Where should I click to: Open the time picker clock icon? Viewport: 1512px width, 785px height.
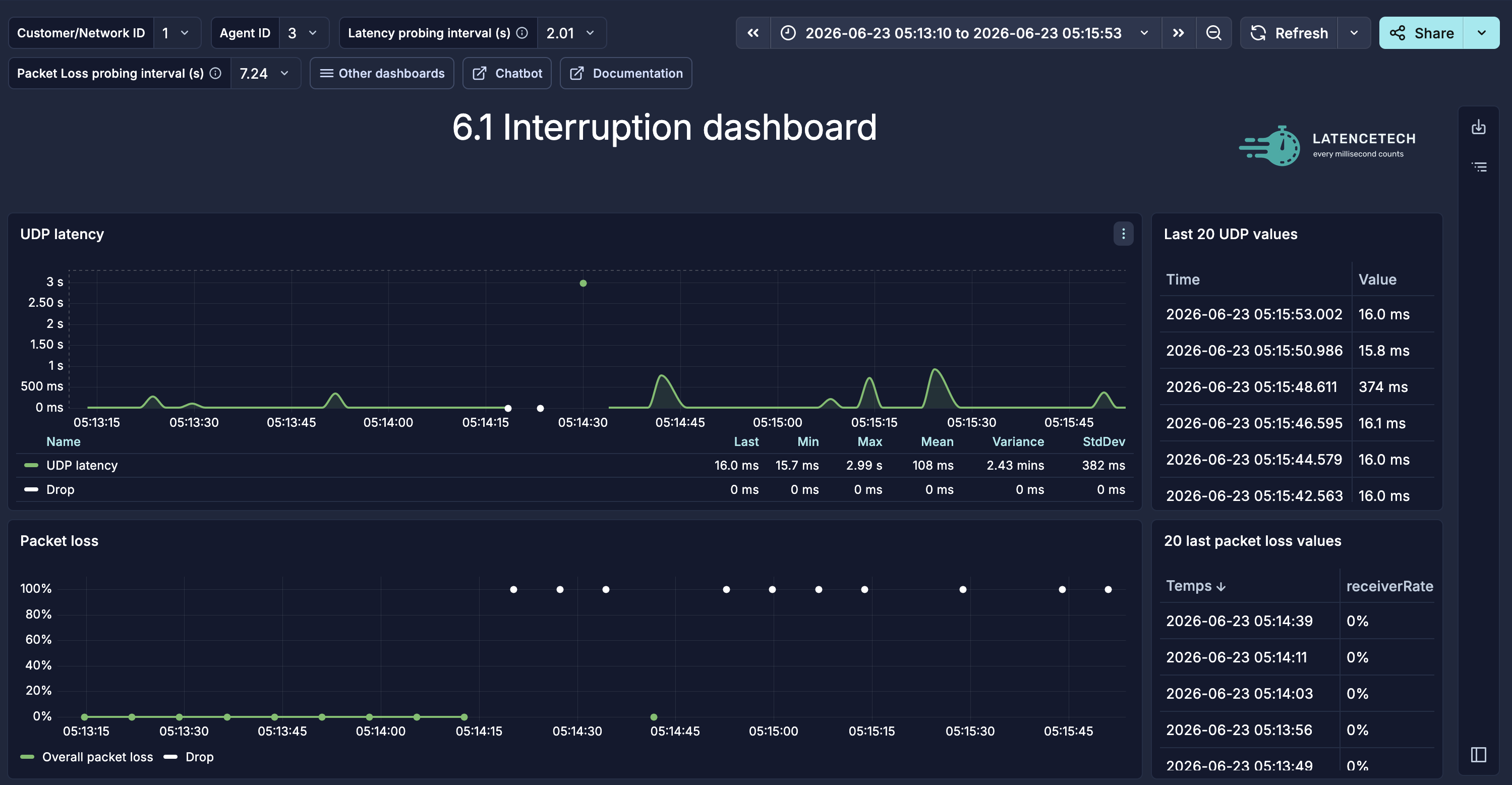788,33
